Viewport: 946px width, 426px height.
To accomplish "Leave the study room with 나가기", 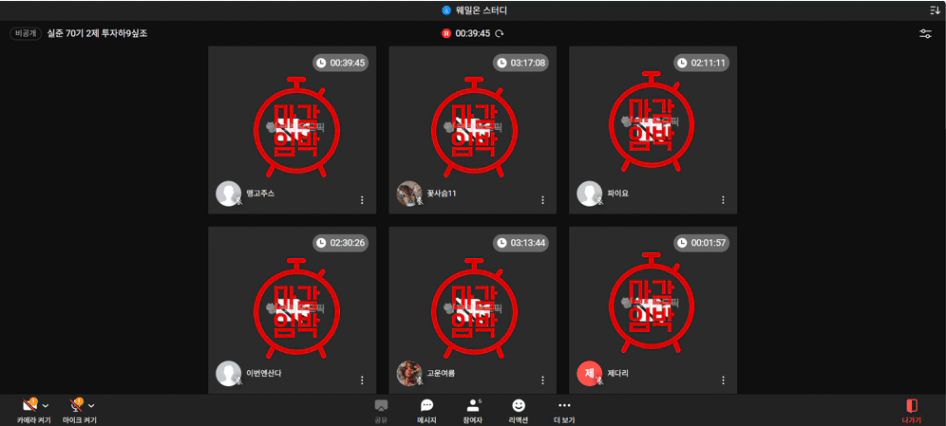I will (x=912, y=411).
